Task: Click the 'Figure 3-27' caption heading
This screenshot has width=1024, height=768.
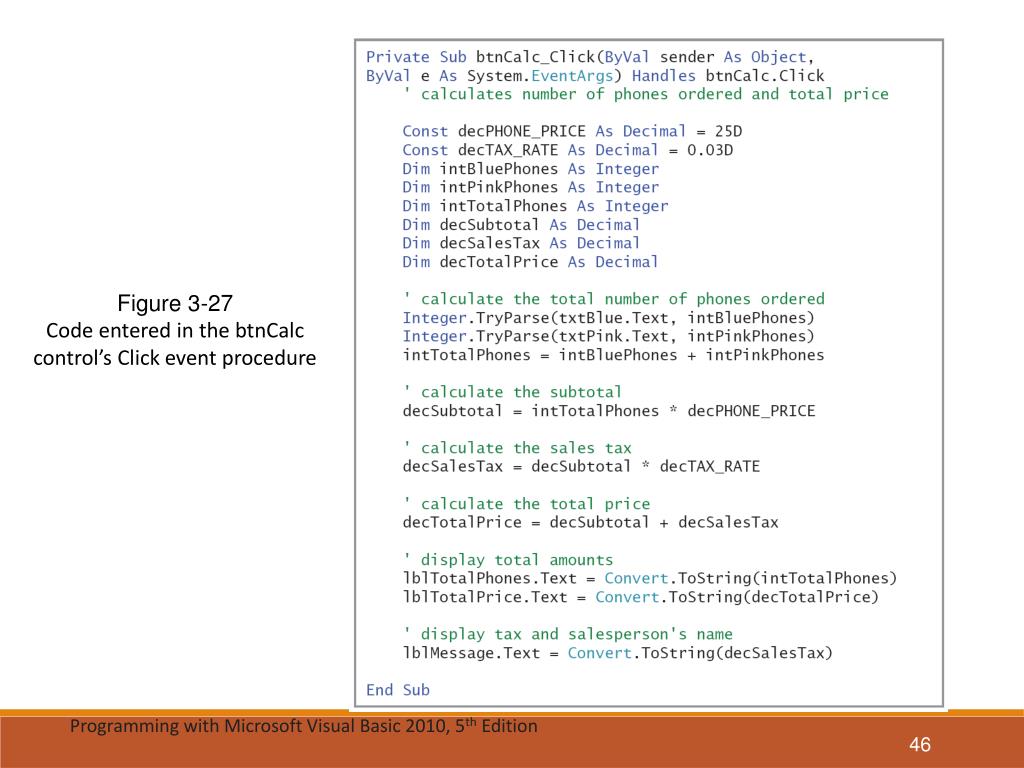Action: point(175,303)
